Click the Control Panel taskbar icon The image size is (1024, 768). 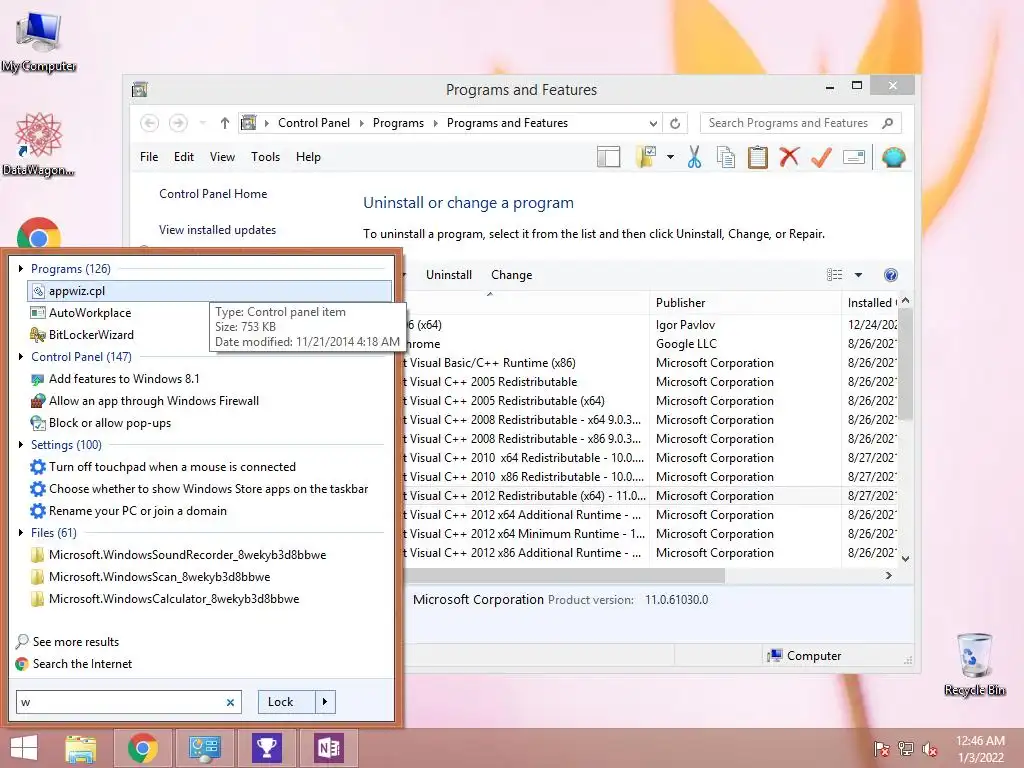click(x=204, y=748)
